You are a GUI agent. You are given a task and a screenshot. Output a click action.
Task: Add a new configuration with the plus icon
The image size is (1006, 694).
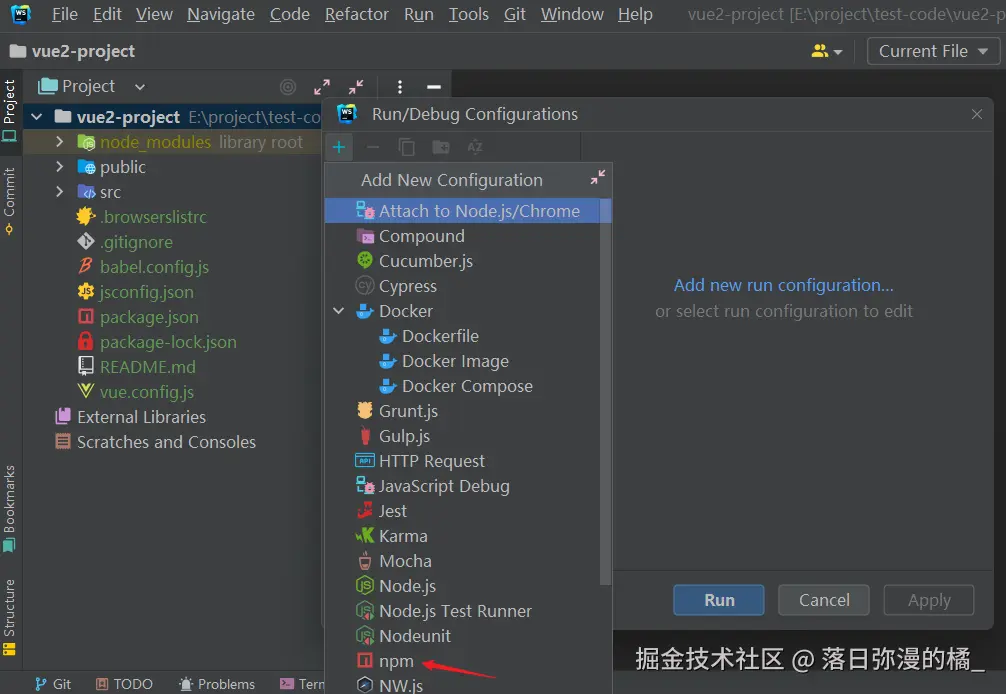tap(339, 147)
